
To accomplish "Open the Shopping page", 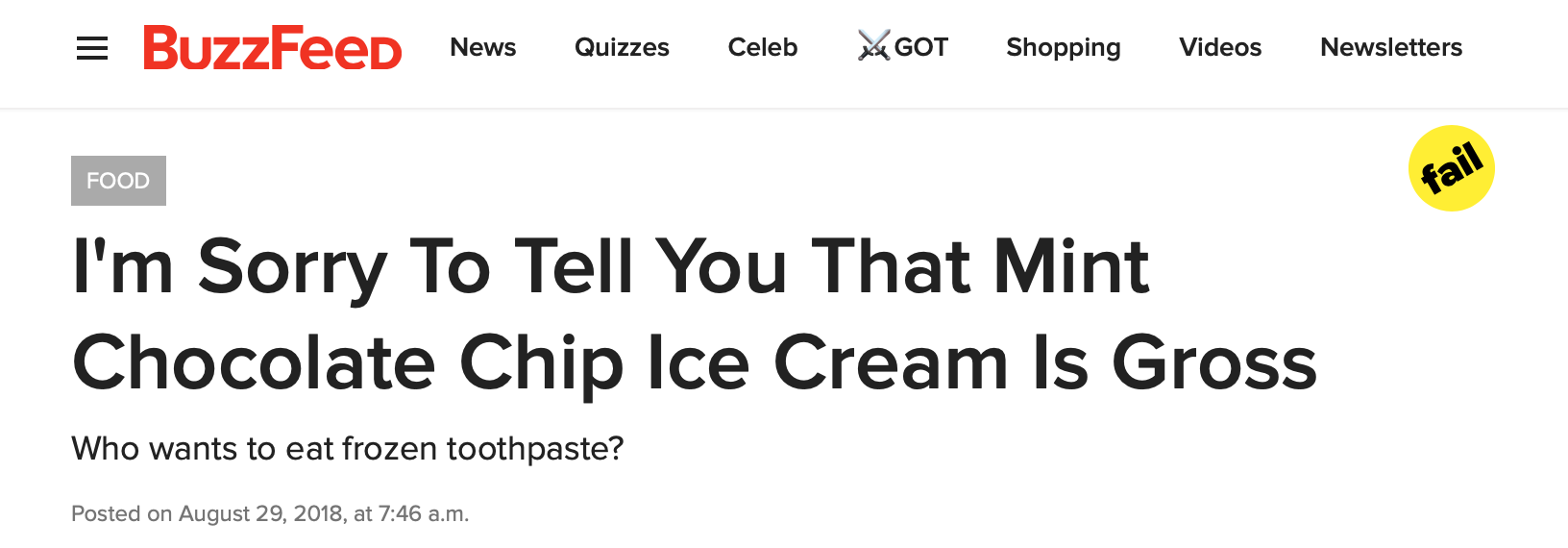I will pyautogui.click(x=1063, y=47).
